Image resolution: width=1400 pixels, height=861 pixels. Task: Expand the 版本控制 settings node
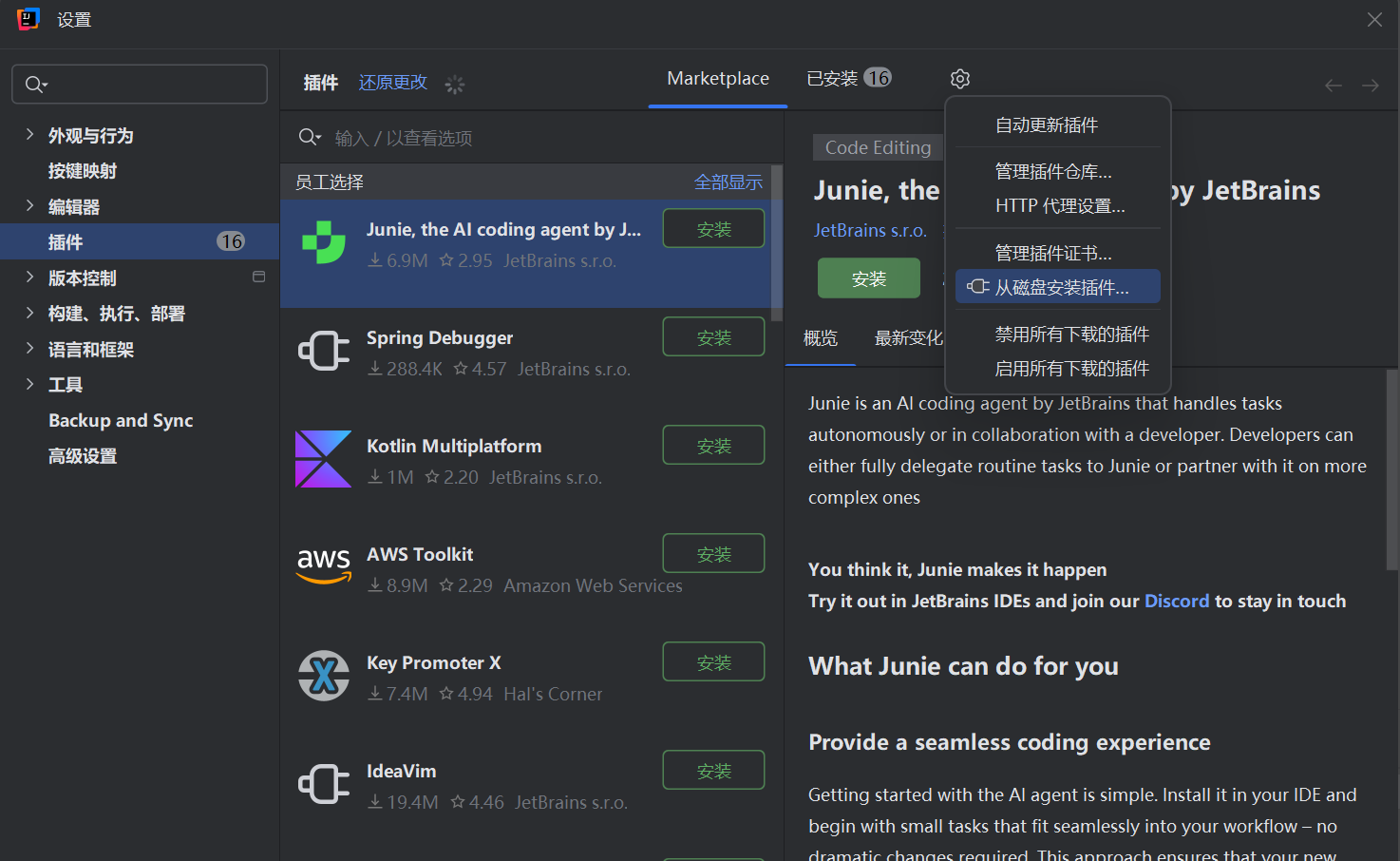[29, 277]
